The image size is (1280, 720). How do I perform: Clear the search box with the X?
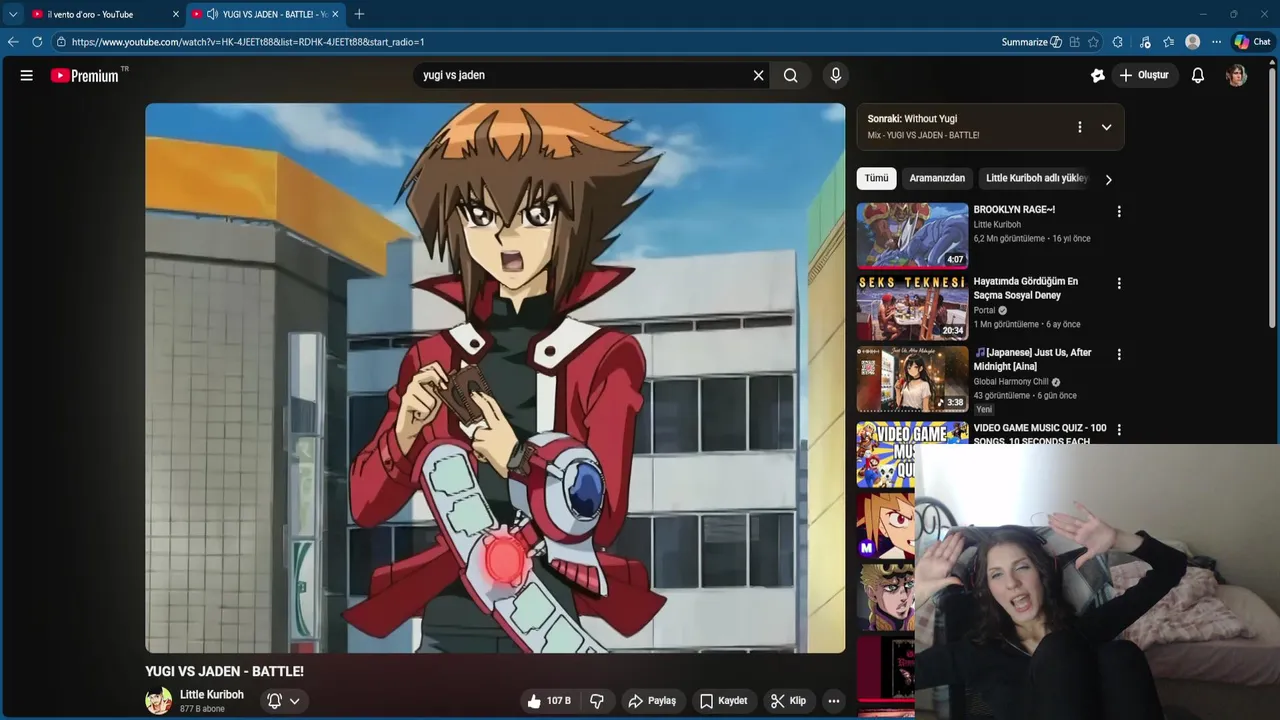(758, 75)
